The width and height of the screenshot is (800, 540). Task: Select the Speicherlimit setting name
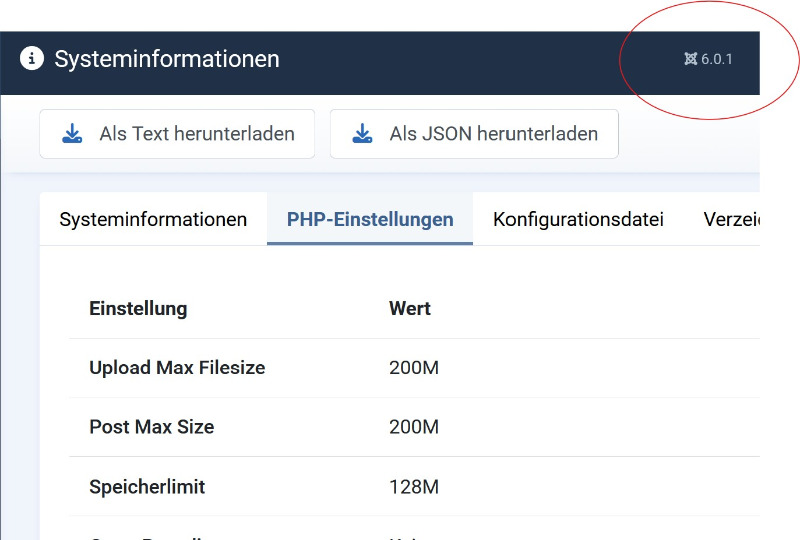147,487
